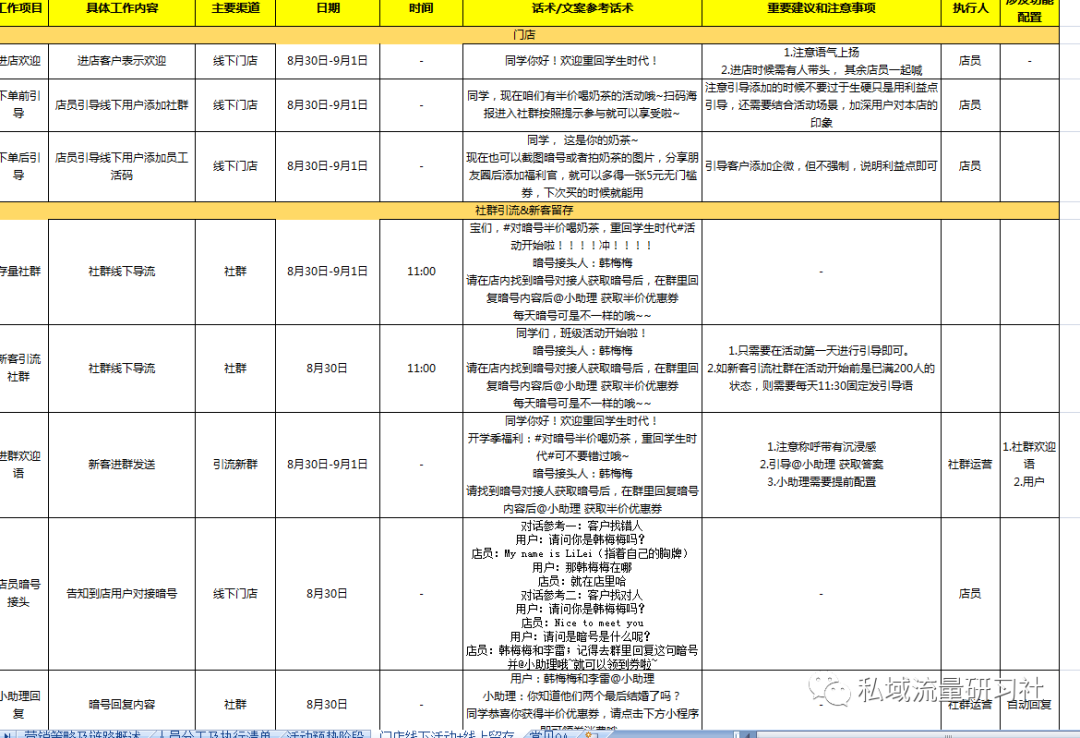
Task: Select the 宝们，#对暗号半价喝奶茶 script cell
Action: pos(583,272)
